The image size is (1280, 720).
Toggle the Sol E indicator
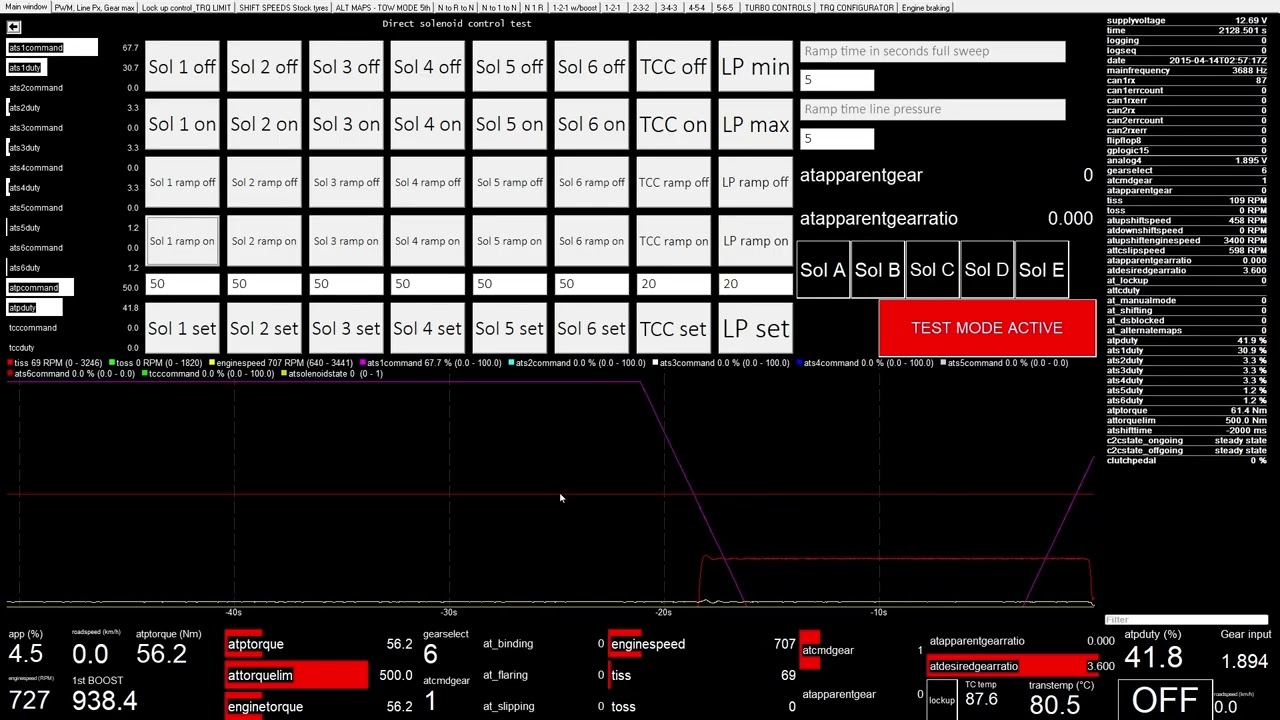pyautogui.click(x=1041, y=270)
